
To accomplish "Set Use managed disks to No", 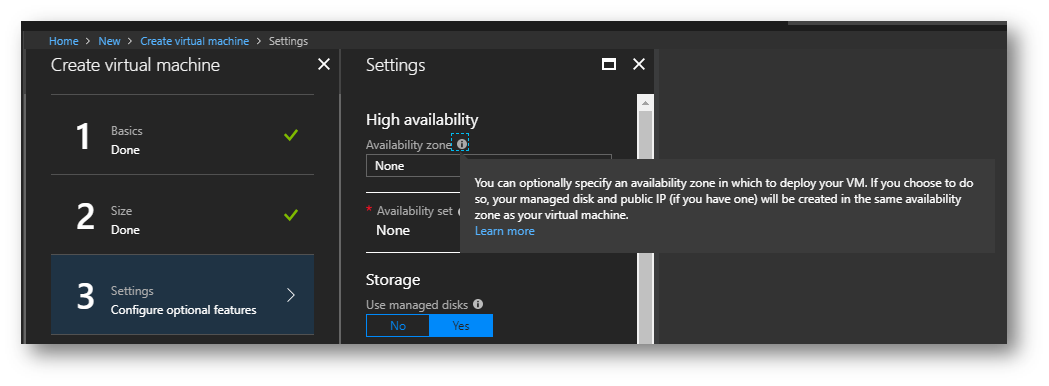I will [398, 326].
